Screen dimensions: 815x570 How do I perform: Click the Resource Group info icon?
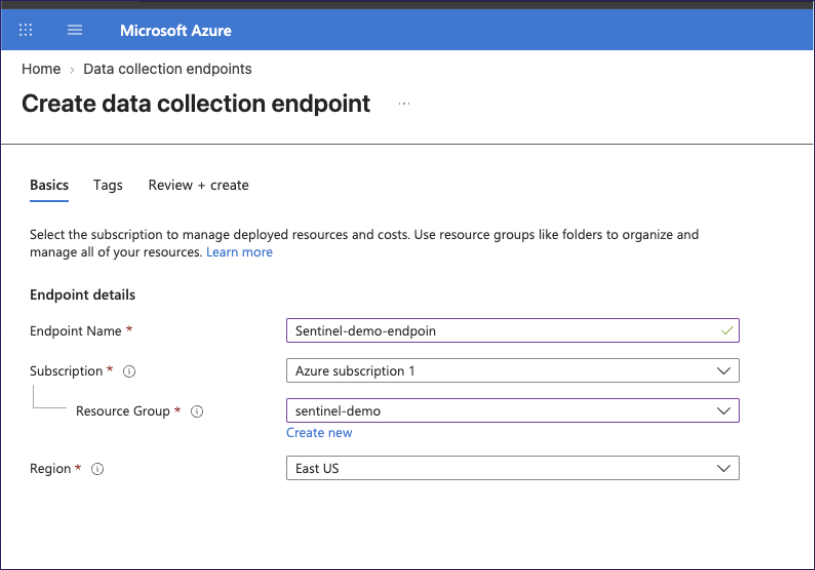pos(197,412)
